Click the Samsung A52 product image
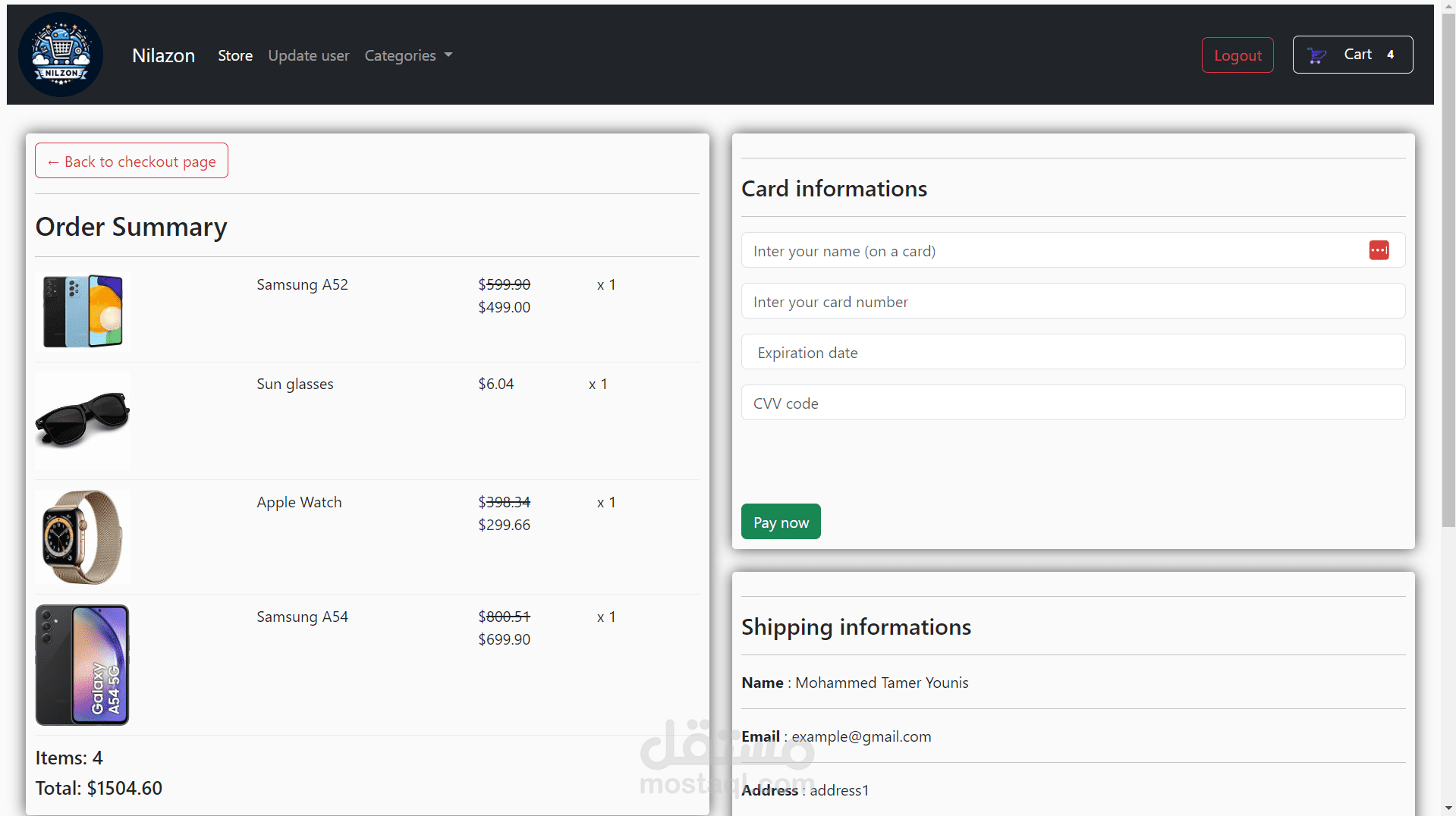1456x816 pixels. 83,311
